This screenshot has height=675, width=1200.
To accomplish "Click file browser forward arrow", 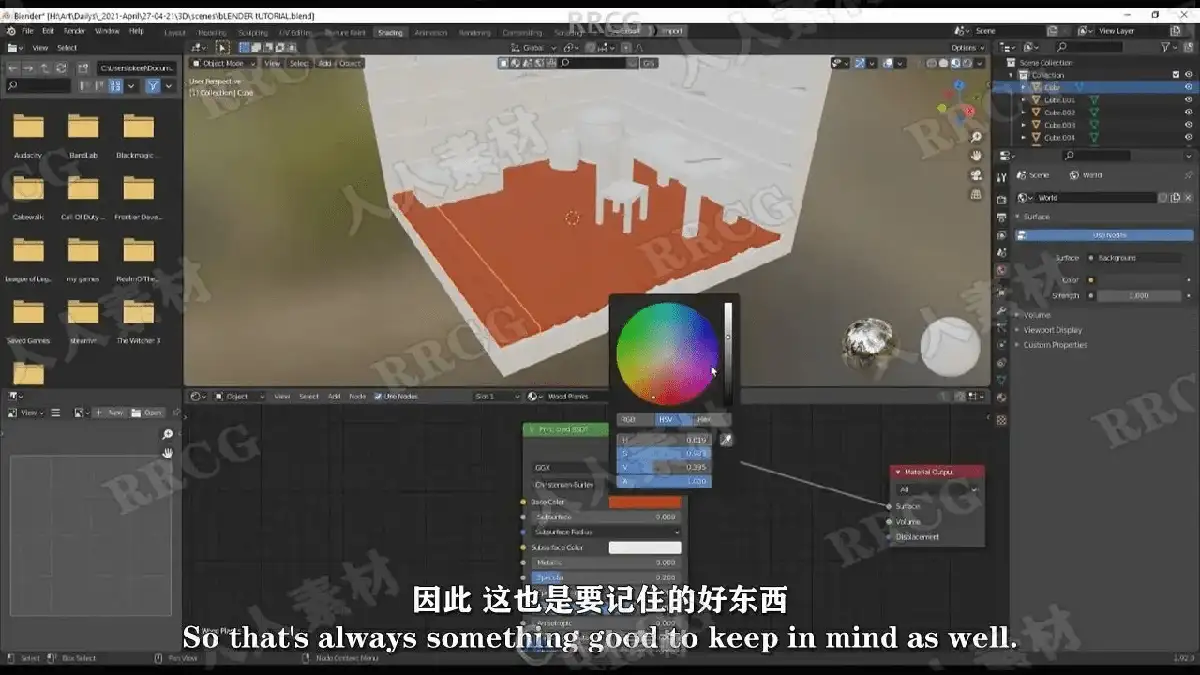I will coord(29,68).
